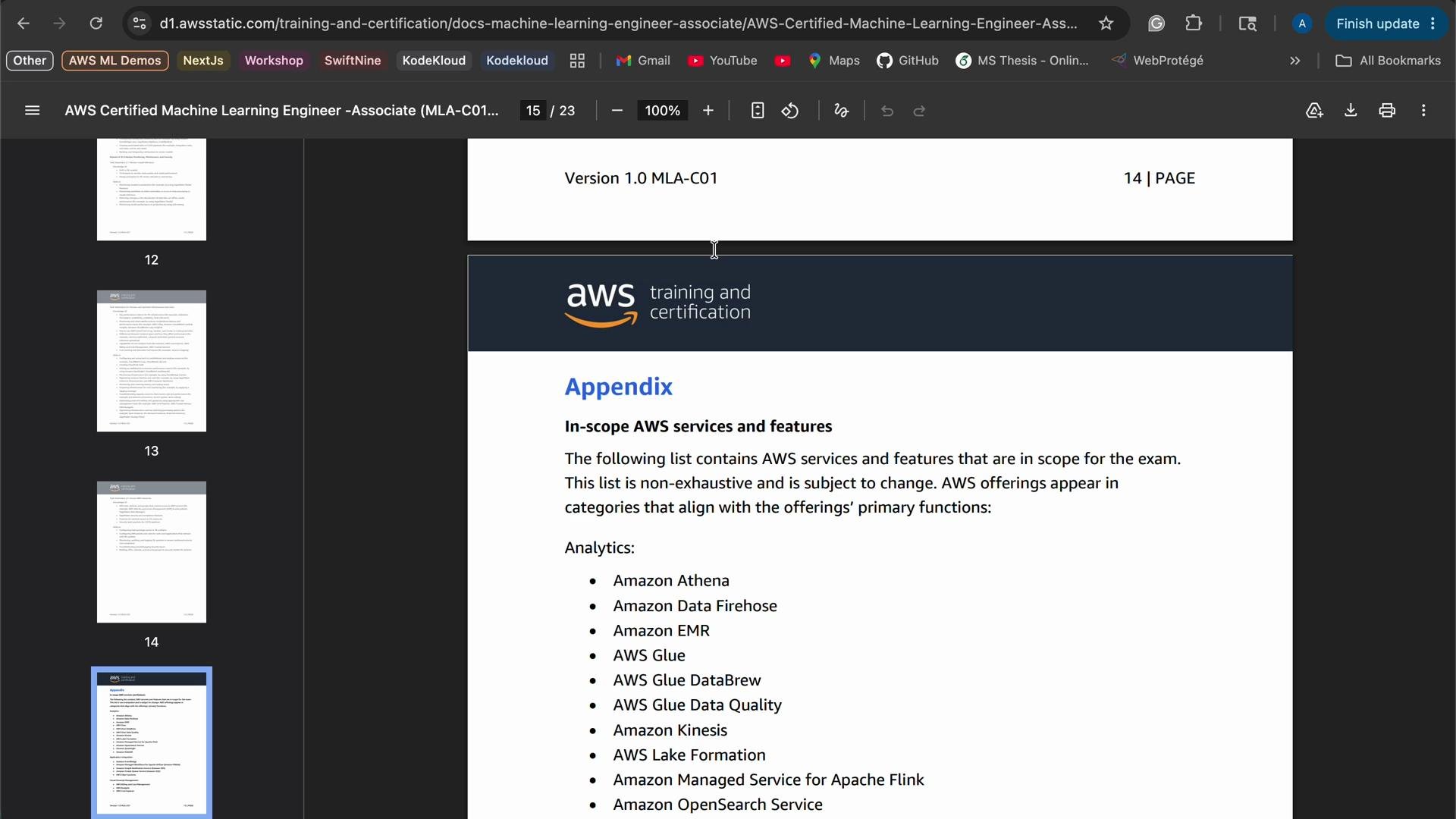Click the page number field showing 15

pos(533,111)
